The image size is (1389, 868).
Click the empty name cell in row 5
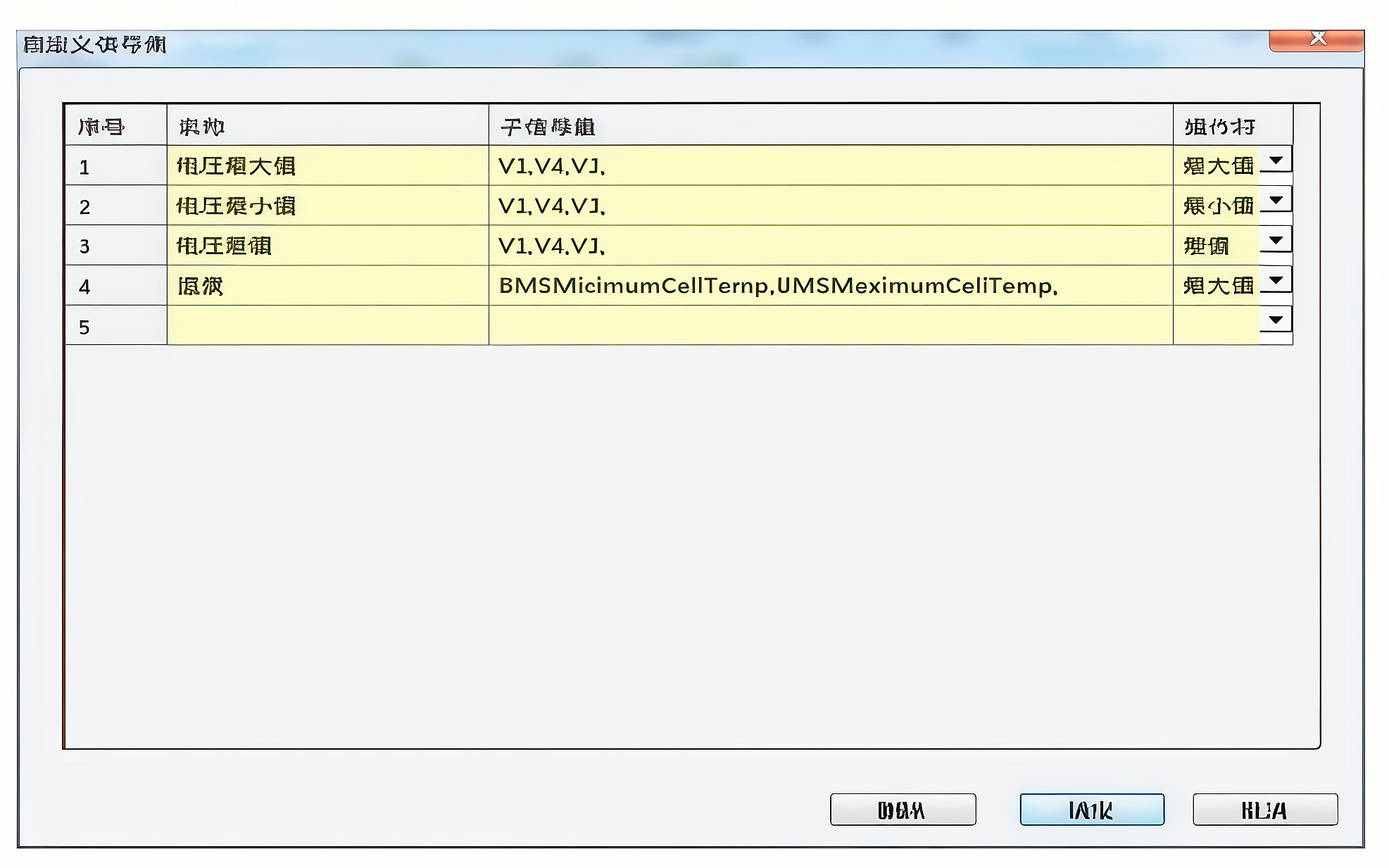click(x=327, y=326)
